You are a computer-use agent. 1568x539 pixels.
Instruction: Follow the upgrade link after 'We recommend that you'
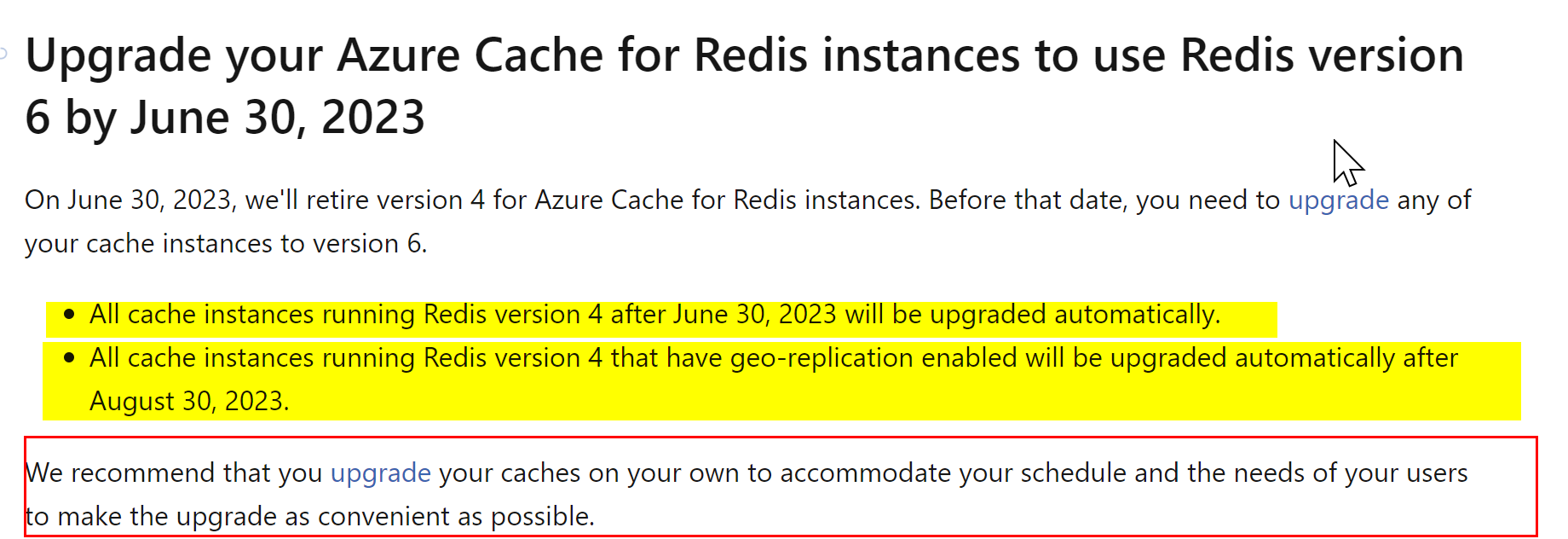380,473
